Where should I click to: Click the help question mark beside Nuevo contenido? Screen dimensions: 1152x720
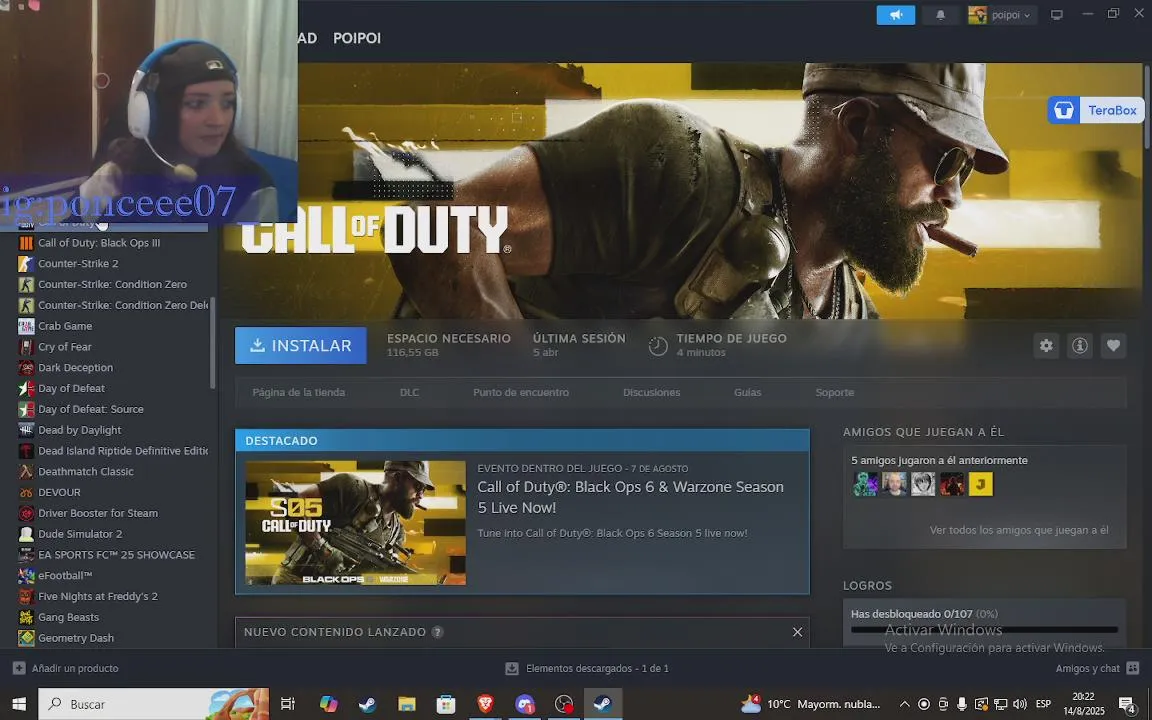[437, 632]
